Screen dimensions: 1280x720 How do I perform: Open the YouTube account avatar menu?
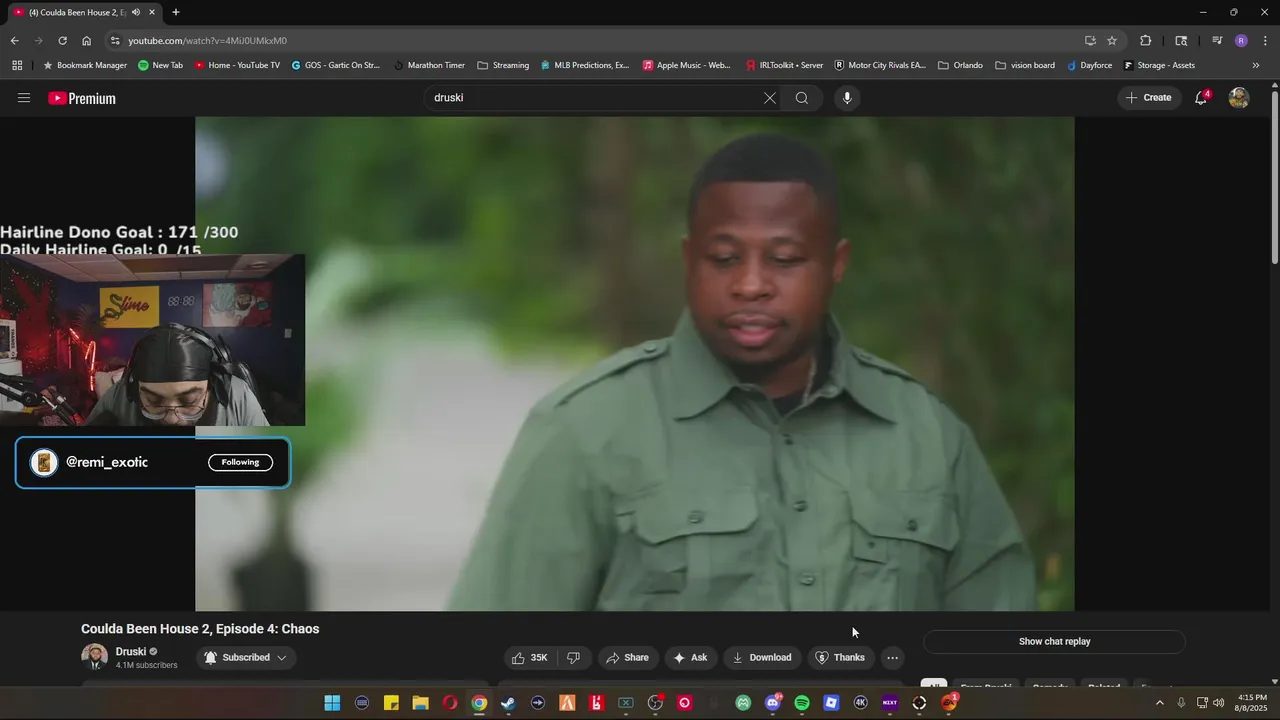1239,98
